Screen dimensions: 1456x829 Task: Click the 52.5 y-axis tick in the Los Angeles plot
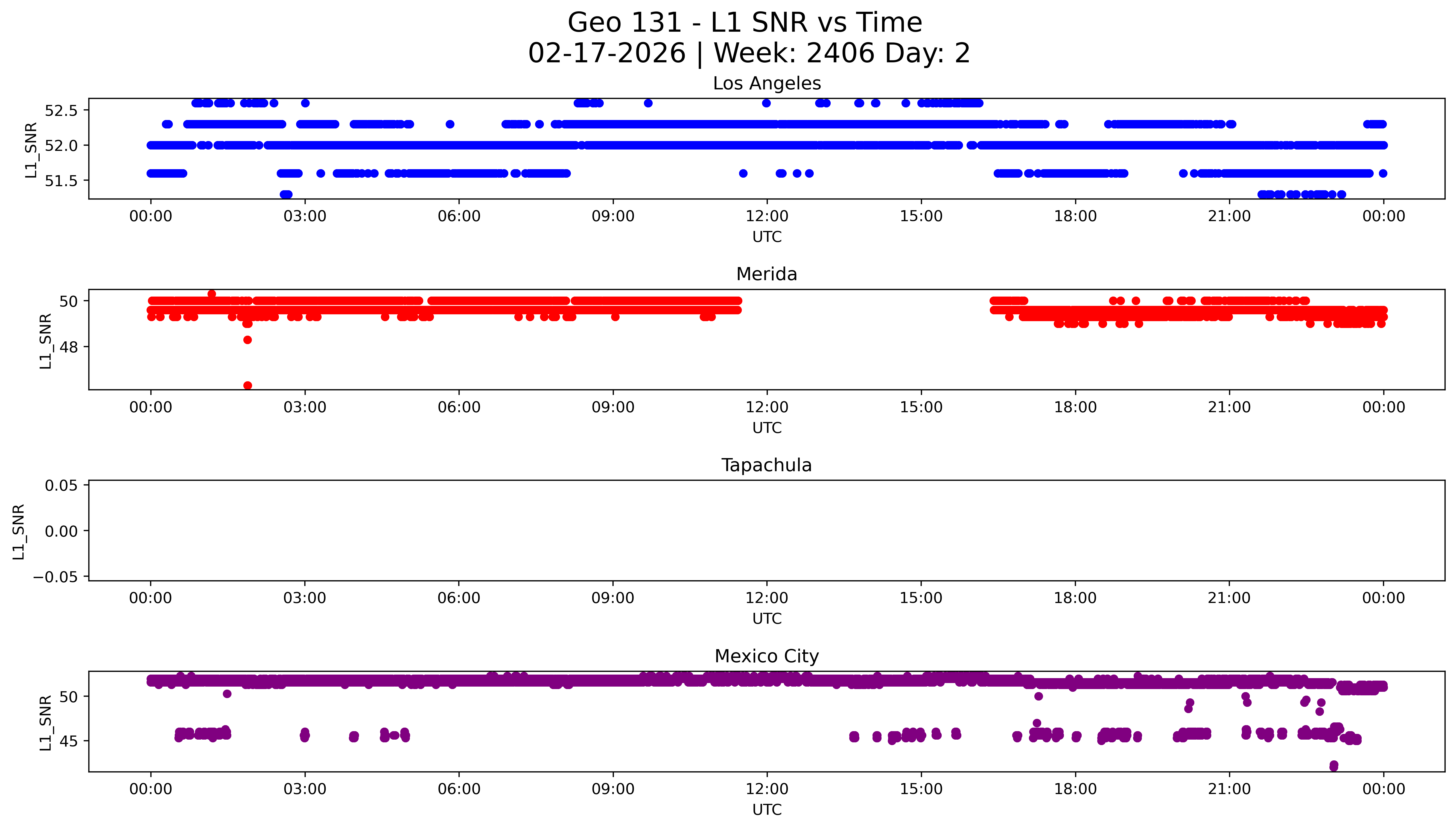(x=61, y=110)
